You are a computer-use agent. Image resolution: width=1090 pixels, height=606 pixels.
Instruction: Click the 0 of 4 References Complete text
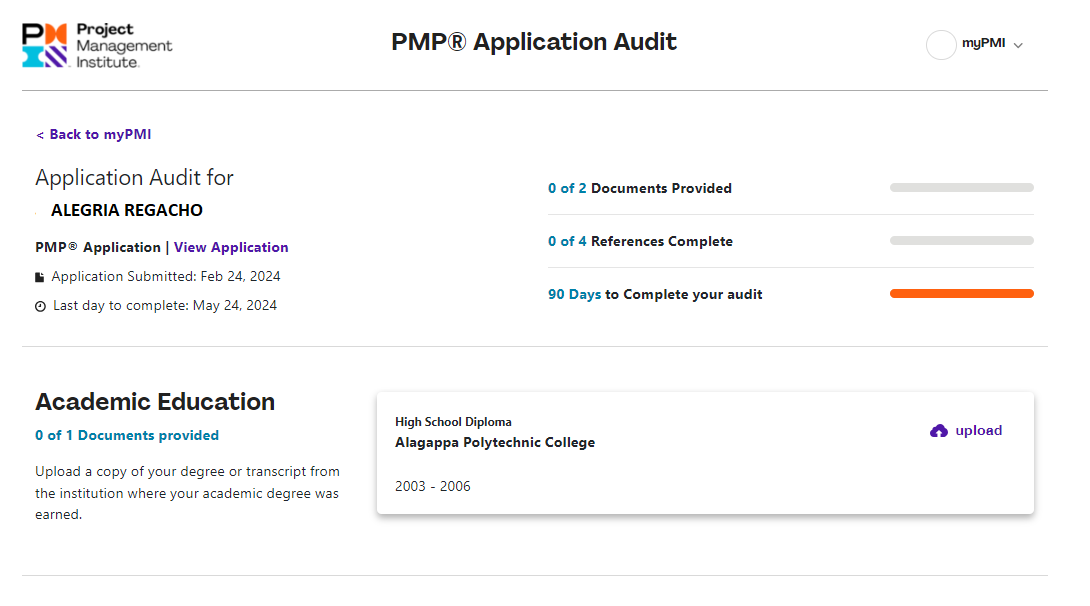[x=640, y=241]
